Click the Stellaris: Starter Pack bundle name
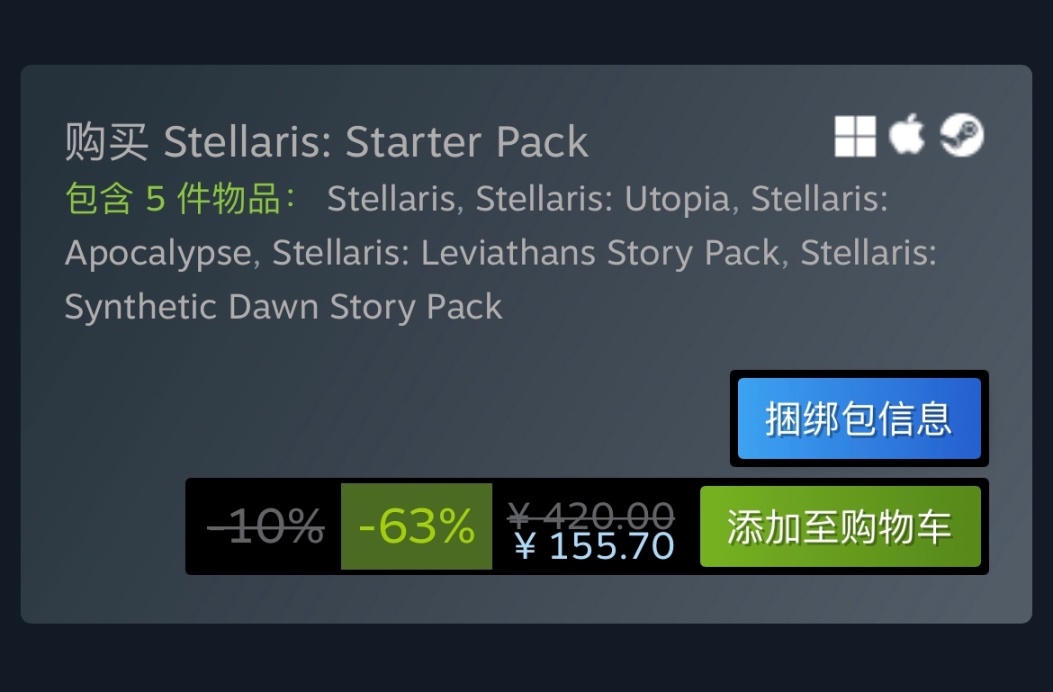 376,143
